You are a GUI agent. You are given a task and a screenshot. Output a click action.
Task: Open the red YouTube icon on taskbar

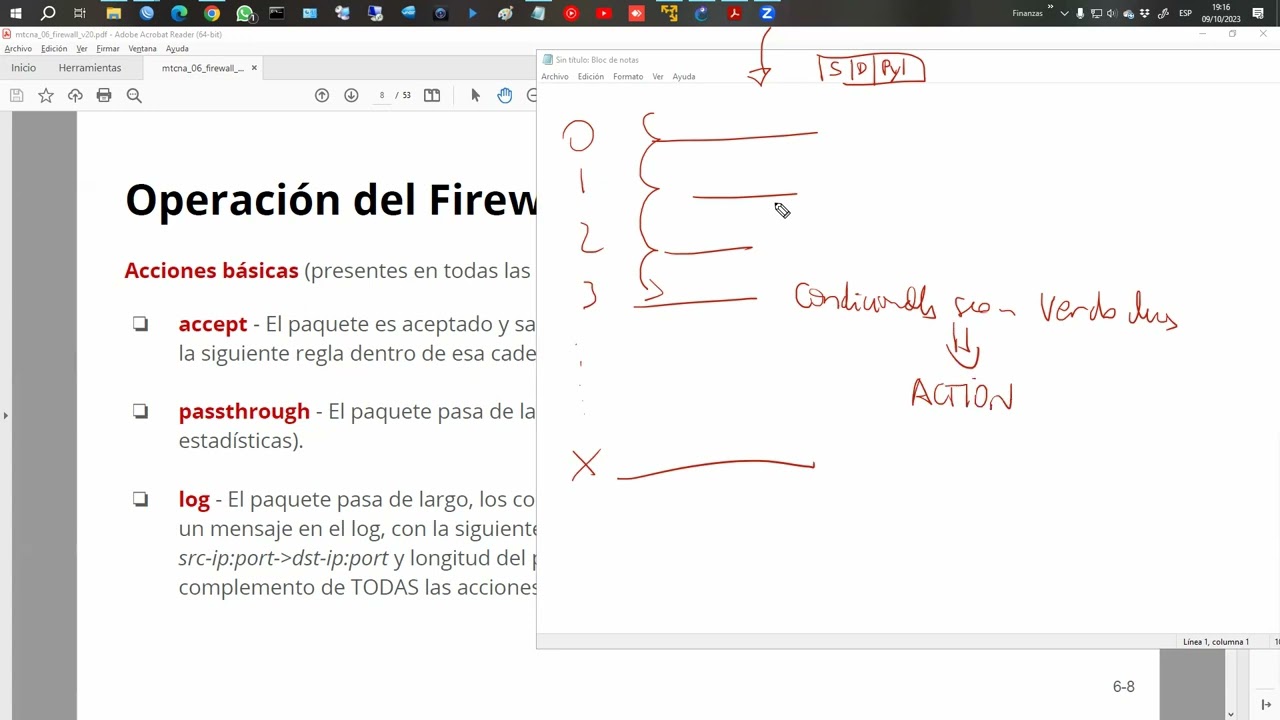[603, 13]
